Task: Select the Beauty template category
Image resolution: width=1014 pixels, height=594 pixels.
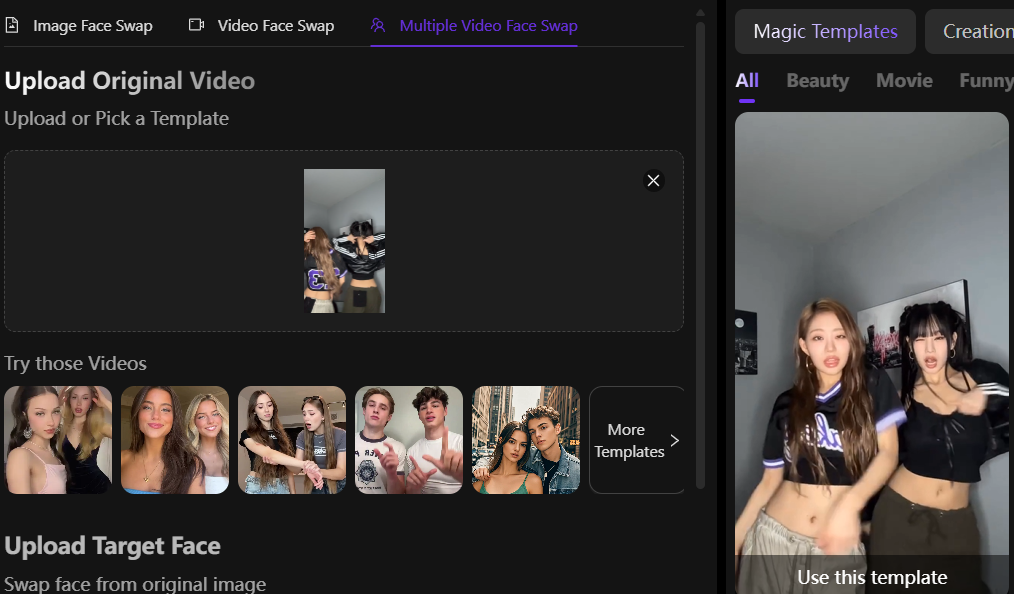Action: [817, 80]
